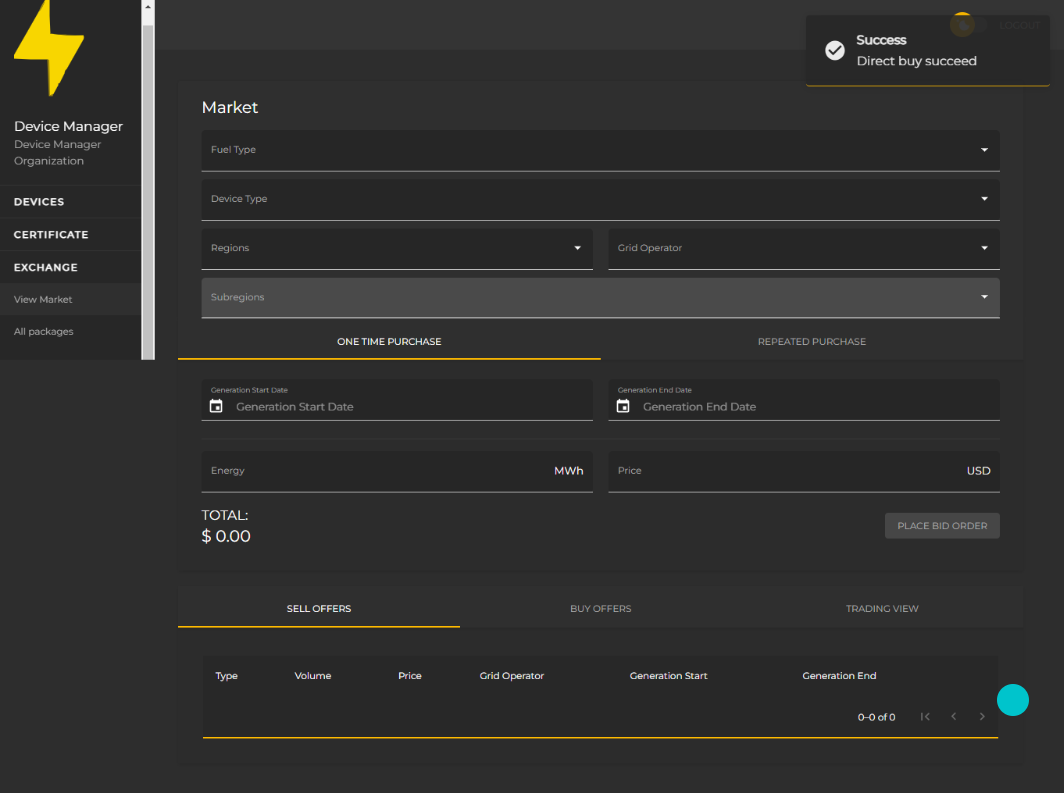Click the success checkmark icon in notification
This screenshot has width=1064, height=793.
[835, 50]
